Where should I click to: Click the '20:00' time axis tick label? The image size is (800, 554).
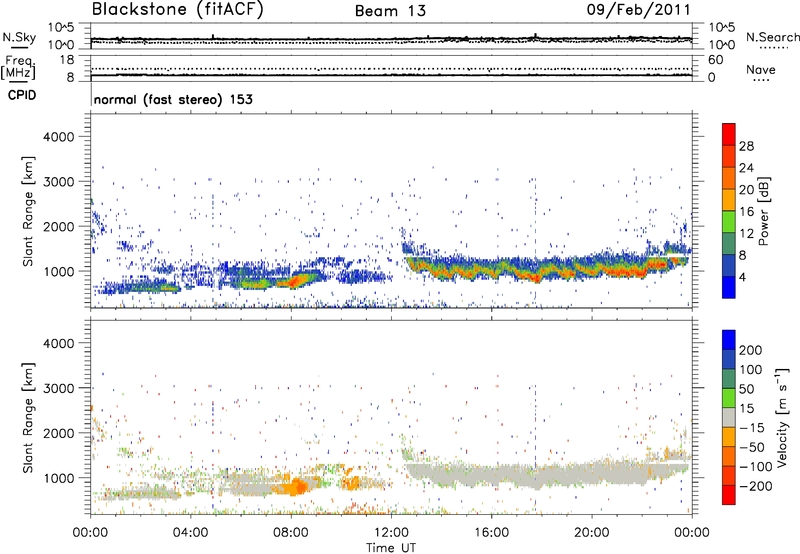pyautogui.click(x=591, y=533)
